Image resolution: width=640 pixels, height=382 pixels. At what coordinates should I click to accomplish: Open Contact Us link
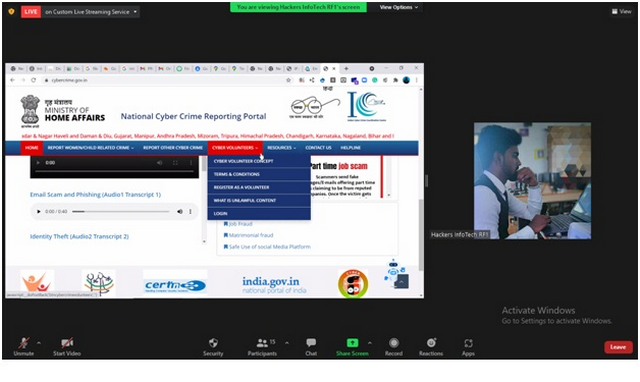click(318, 148)
